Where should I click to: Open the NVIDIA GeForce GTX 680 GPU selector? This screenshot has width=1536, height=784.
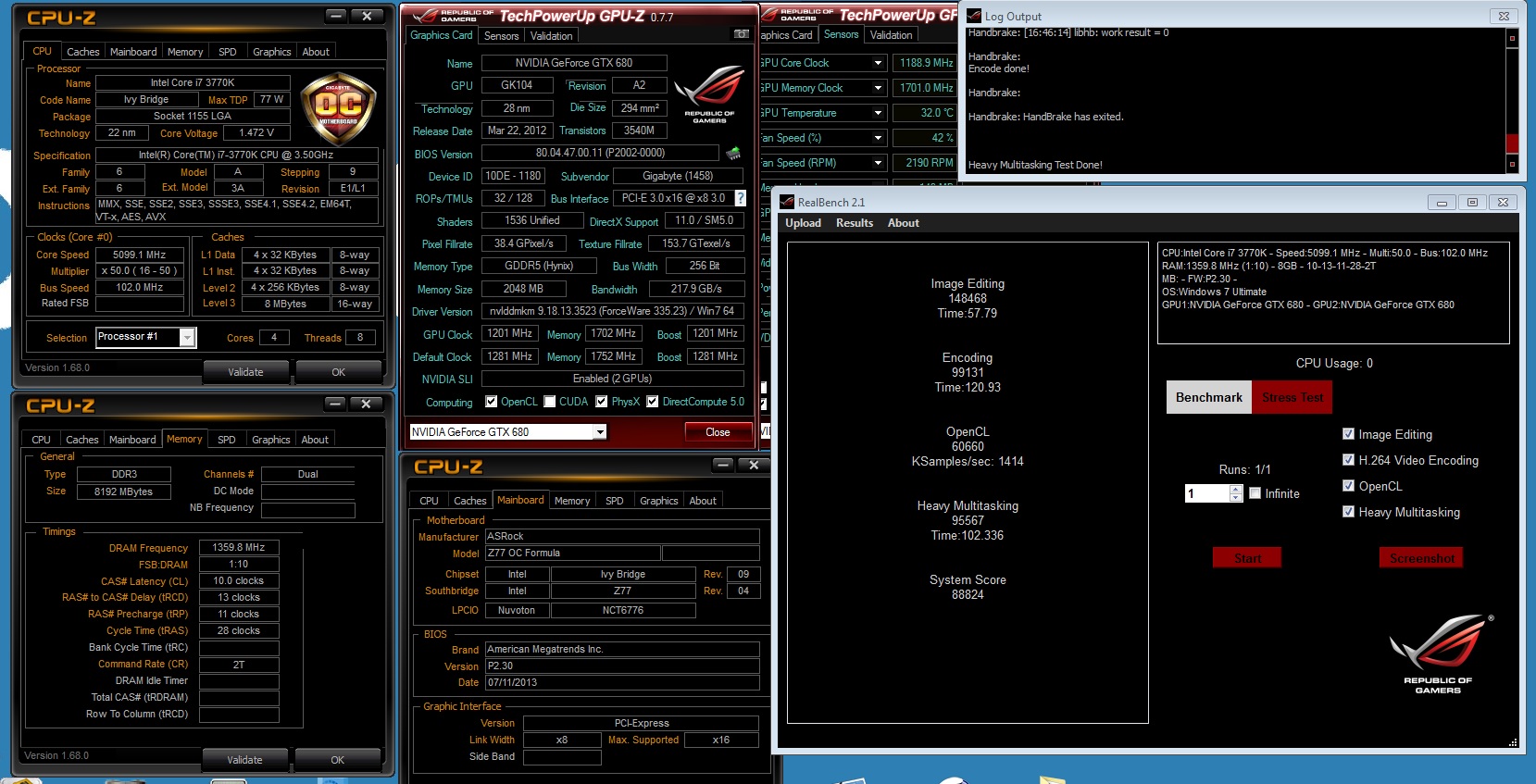coord(600,432)
